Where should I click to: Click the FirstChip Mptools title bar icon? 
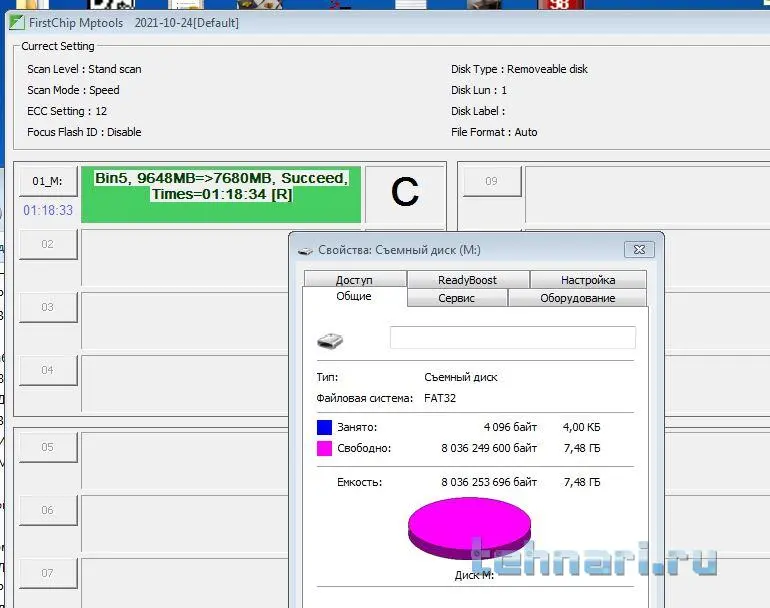(17, 23)
